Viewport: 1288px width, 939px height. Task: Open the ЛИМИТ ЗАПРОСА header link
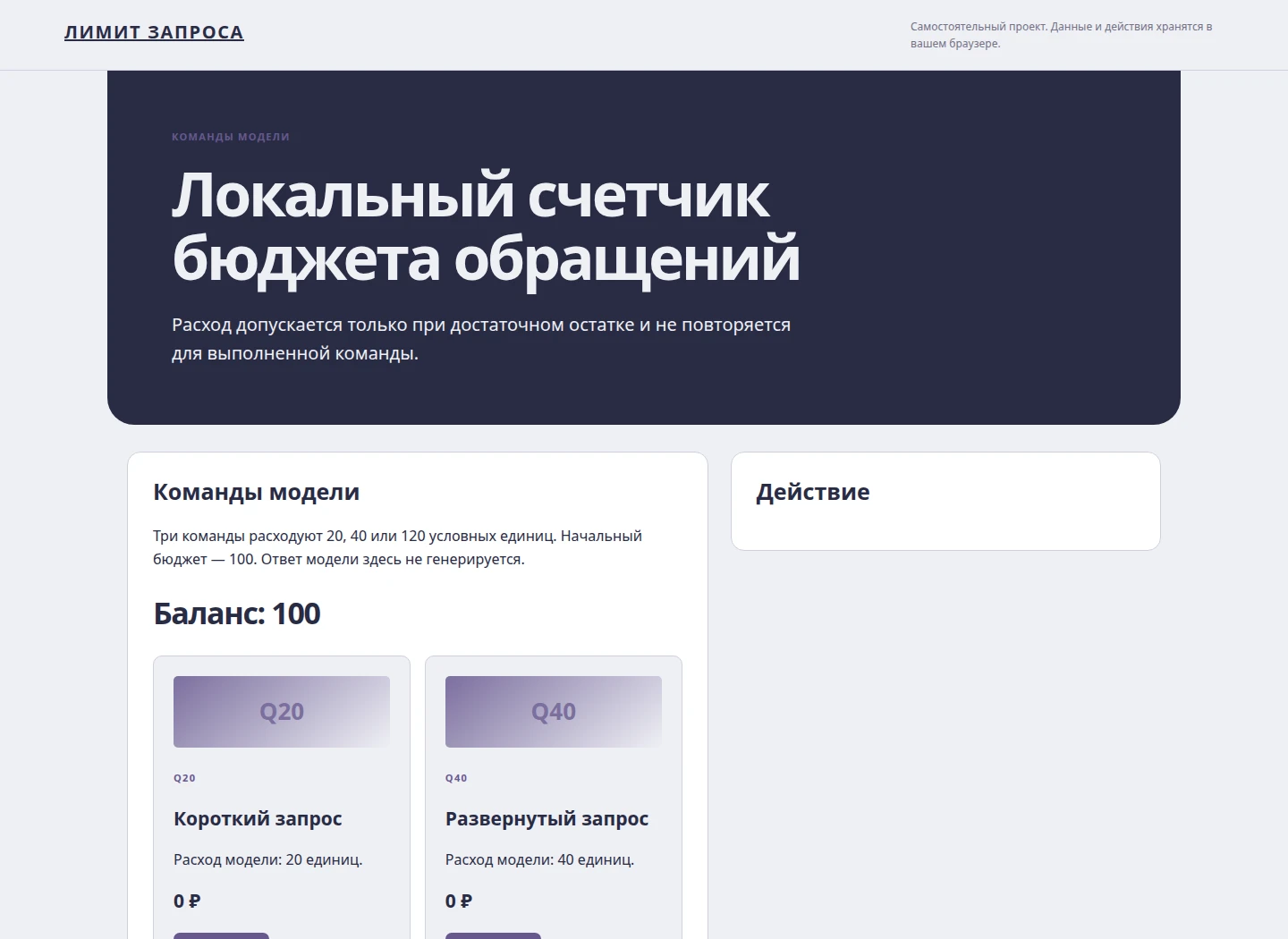point(154,32)
